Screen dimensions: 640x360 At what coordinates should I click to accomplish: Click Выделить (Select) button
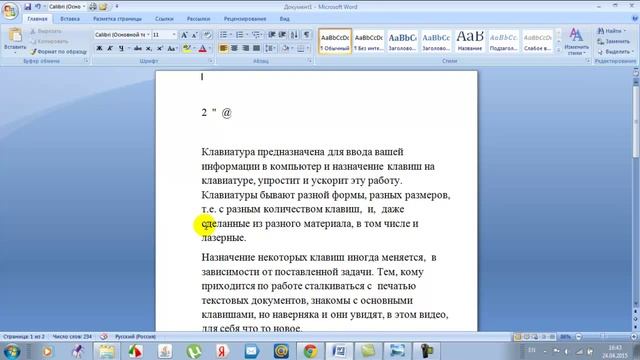pyautogui.click(x=615, y=52)
